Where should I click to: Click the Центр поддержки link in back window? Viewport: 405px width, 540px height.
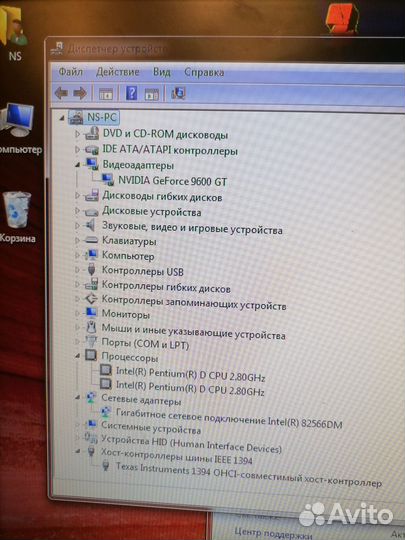pos(273,533)
